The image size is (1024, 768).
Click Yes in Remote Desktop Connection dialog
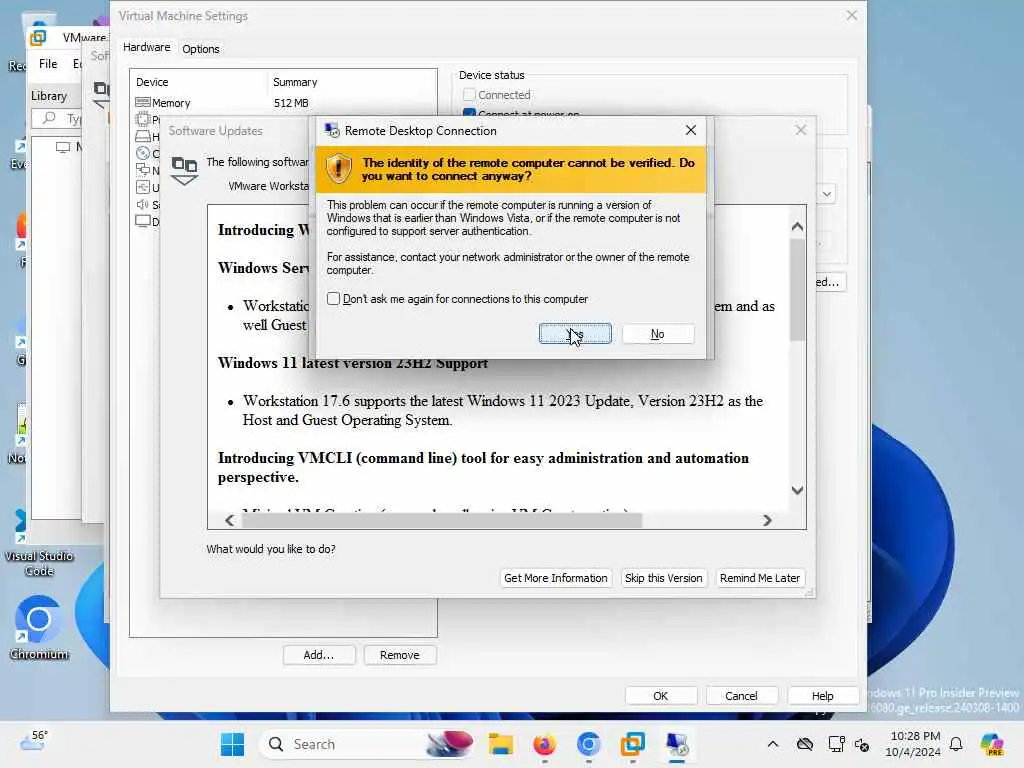pos(575,334)
